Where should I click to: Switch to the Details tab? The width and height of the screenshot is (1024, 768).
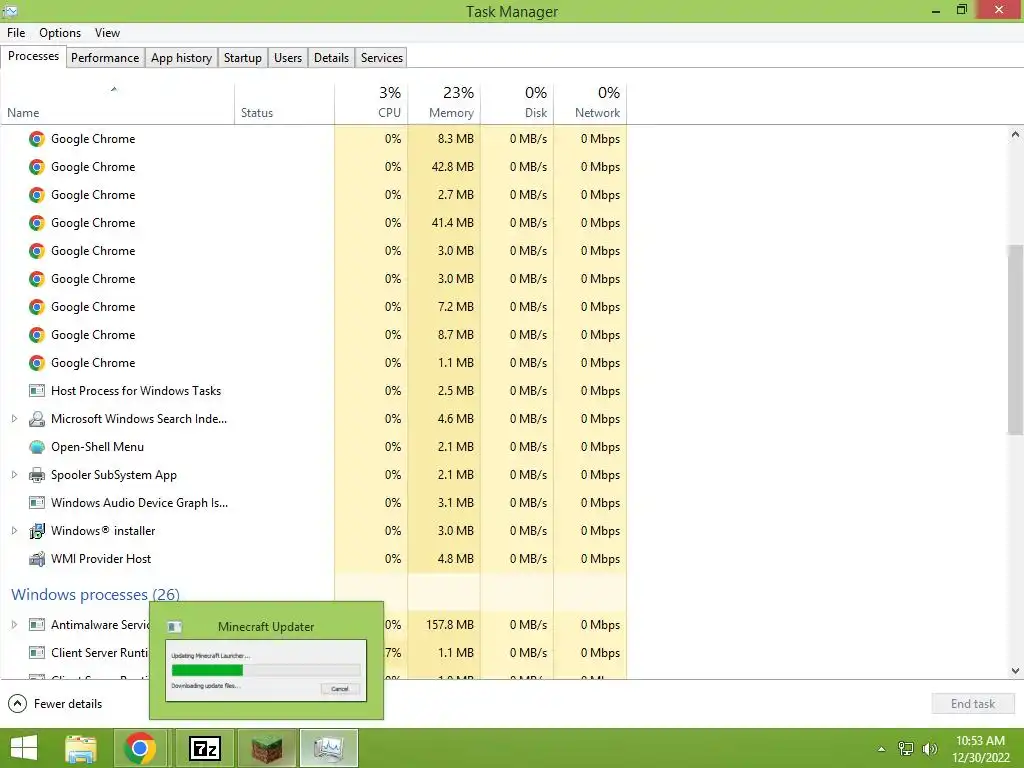(x=331, y=57)
